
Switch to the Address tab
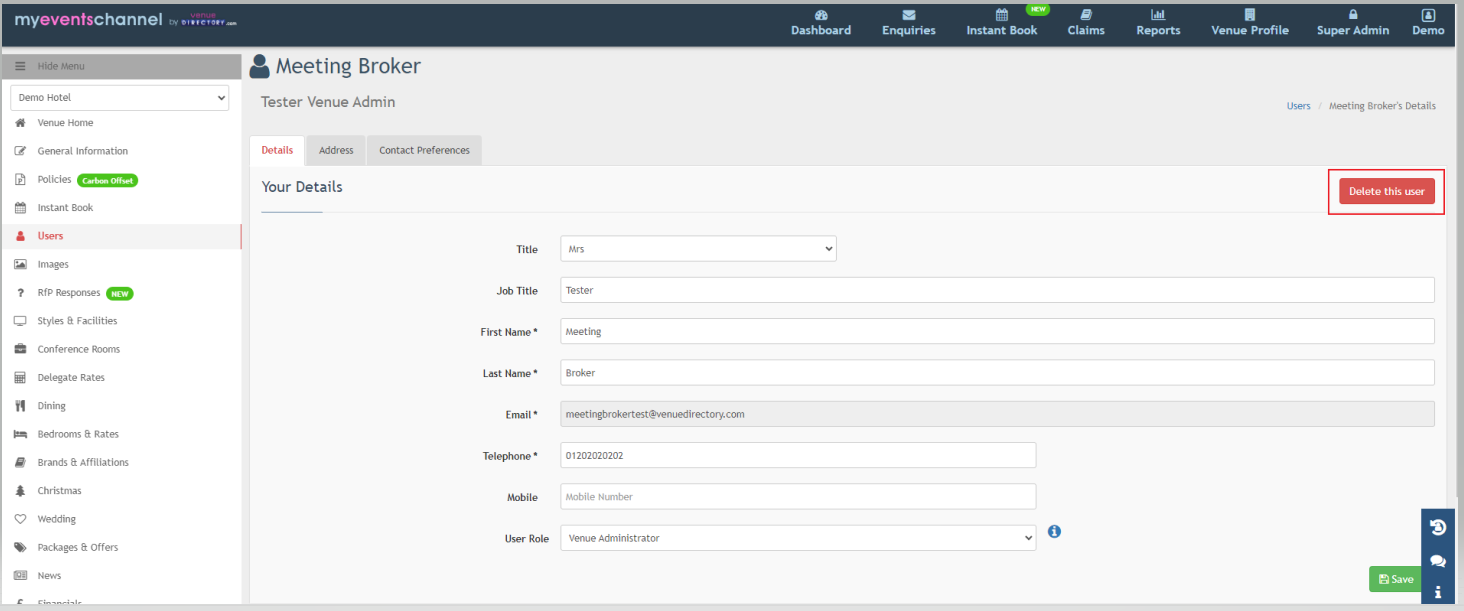click(336, 150)
